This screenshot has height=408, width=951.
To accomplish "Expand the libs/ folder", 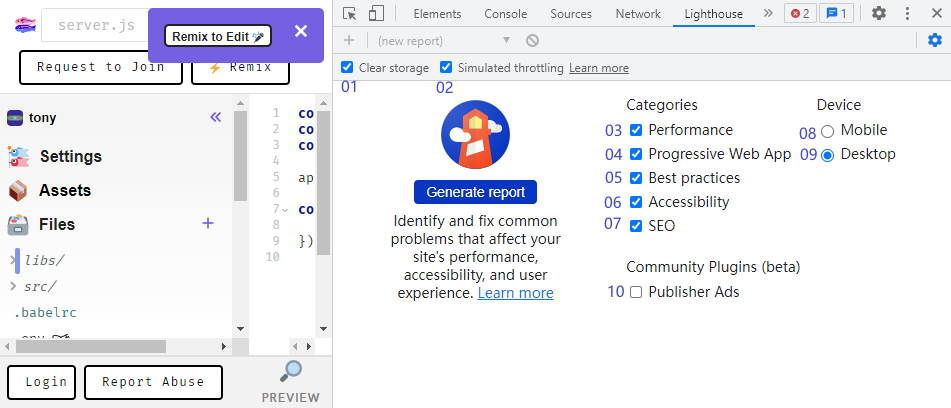I will point(14,260).
